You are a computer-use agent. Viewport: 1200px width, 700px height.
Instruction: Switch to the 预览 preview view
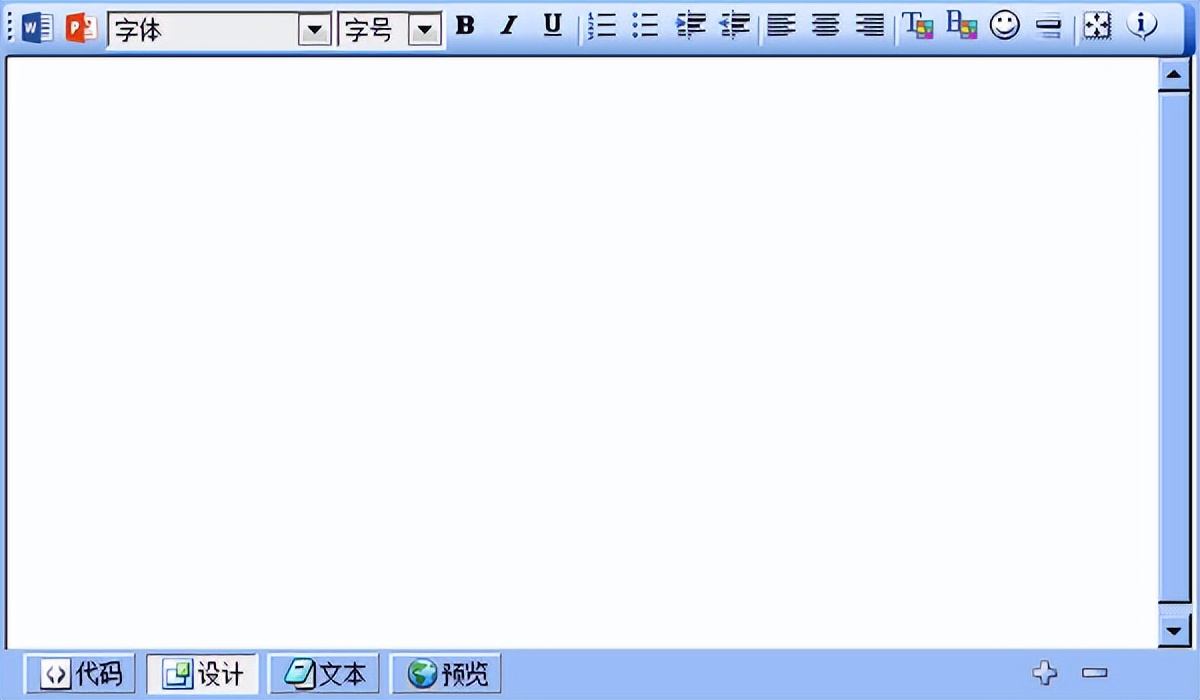(446, 675)
